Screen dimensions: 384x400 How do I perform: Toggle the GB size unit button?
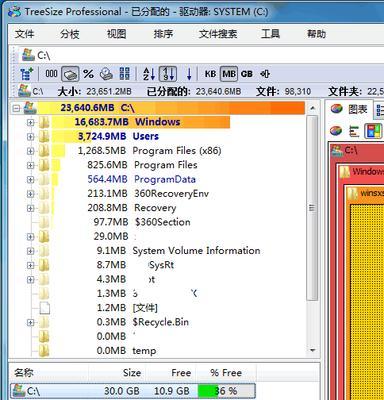pyautogui.click(x=247, y=74)
